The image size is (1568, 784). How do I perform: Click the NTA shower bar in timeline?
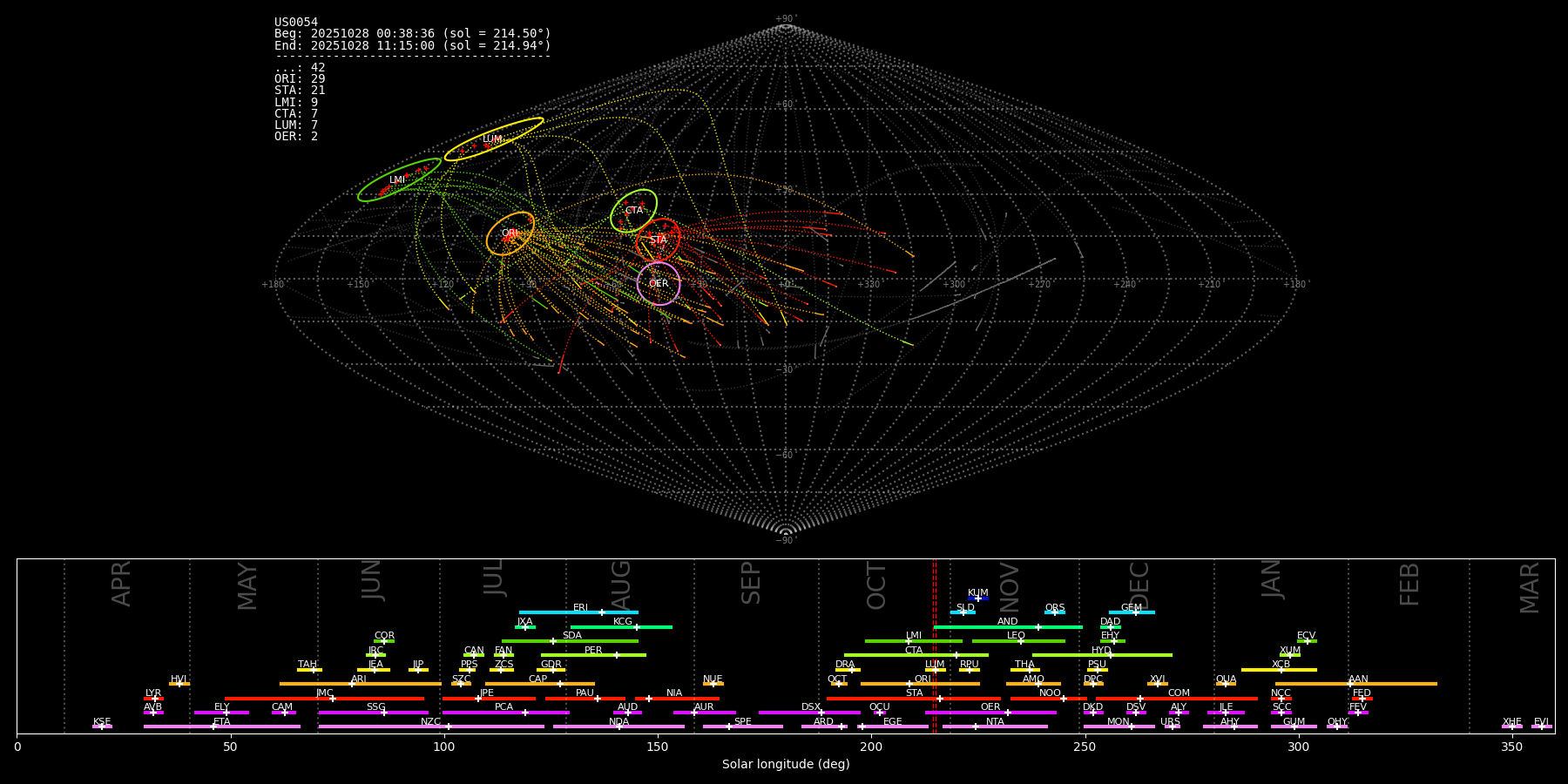coord(995,727)
